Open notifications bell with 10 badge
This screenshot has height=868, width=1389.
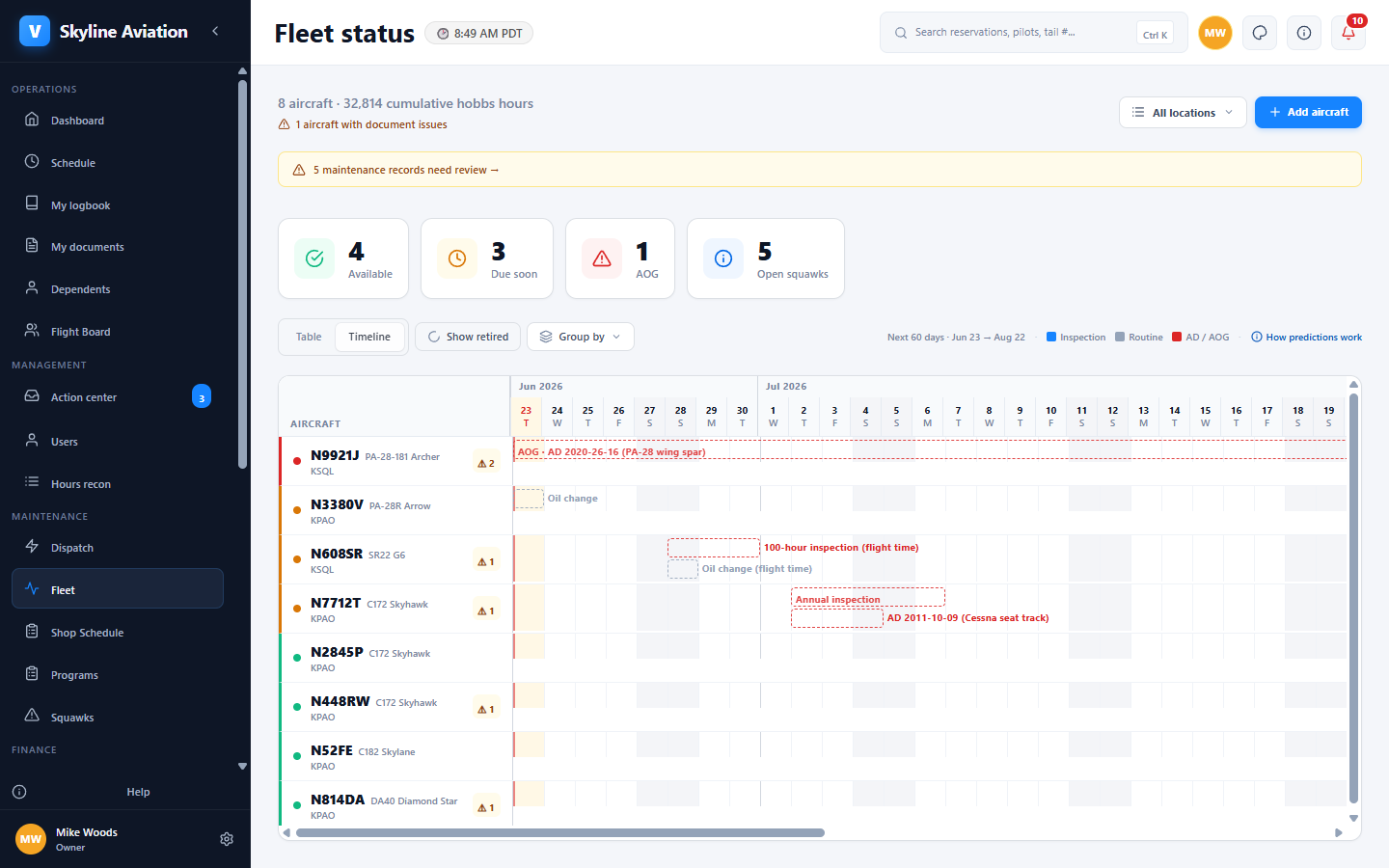tap(1348, 33)
